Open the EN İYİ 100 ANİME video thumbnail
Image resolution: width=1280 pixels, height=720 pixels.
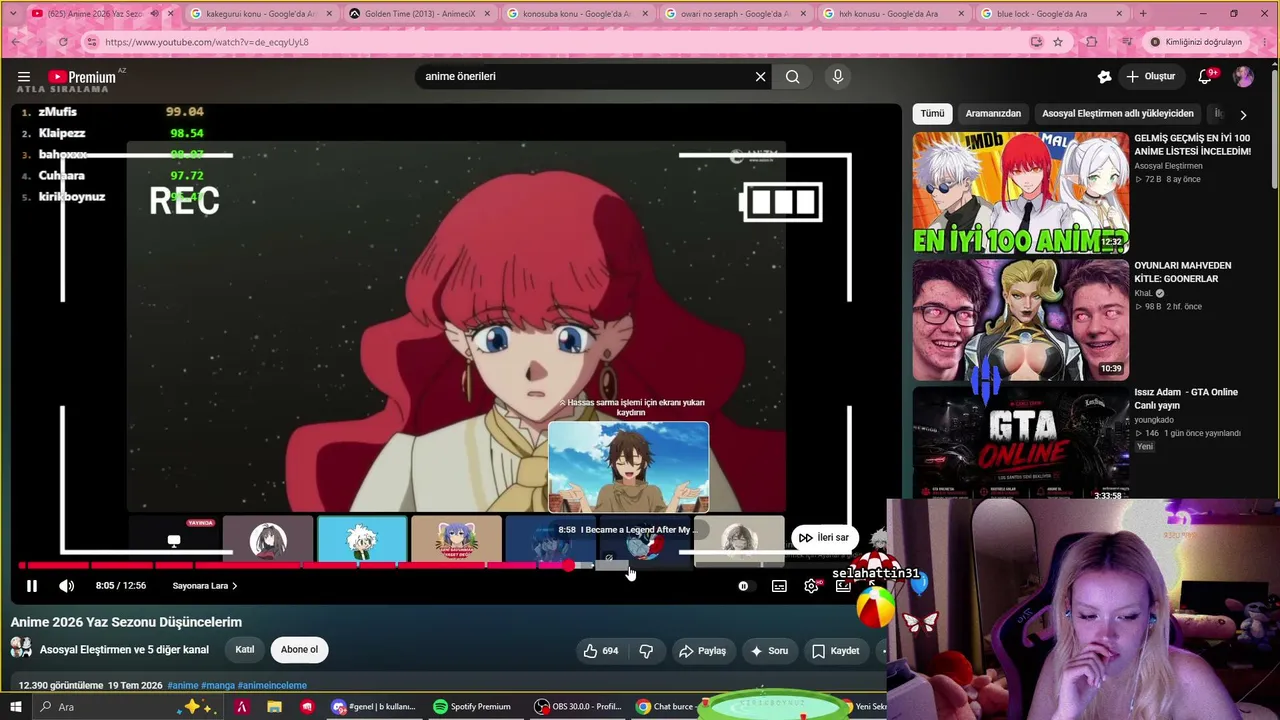[1020, 193]
